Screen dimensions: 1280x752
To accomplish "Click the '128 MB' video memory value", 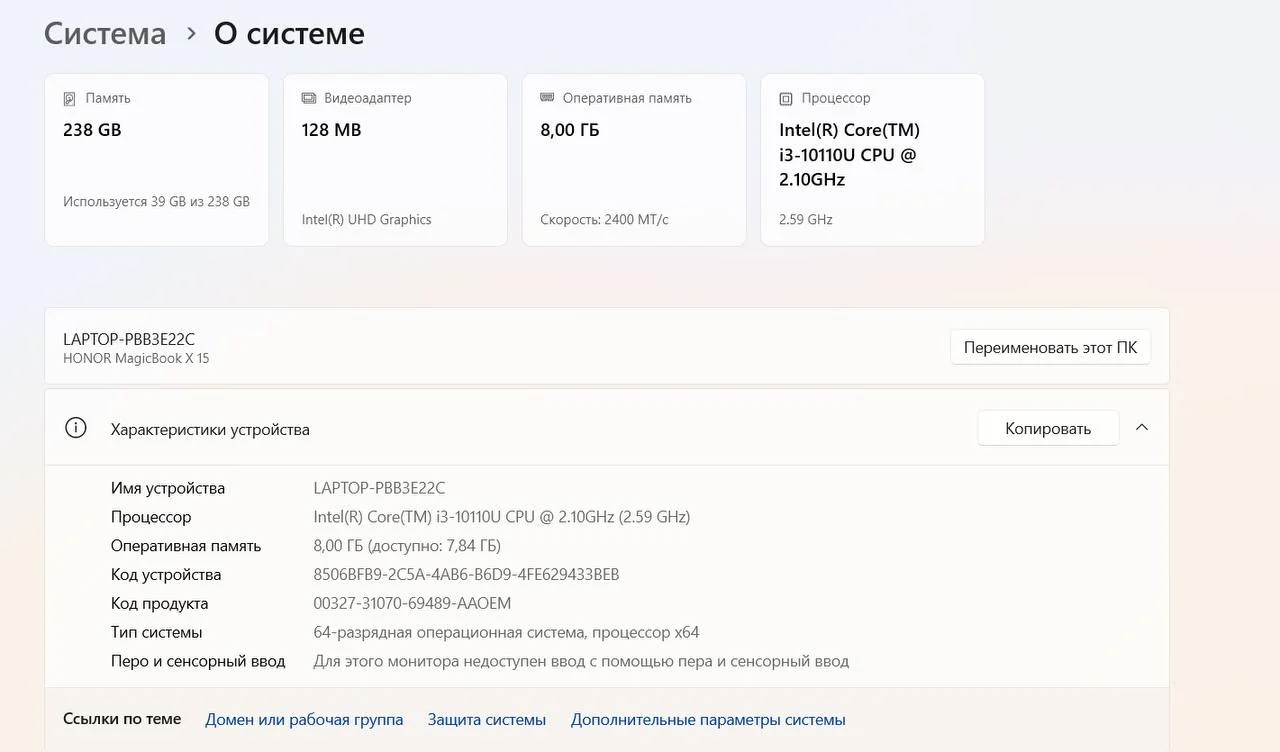I will tap(331, 130).
